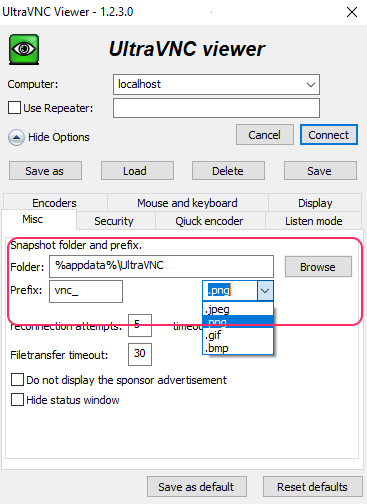367x504 pixels.
Task: Toggle Hide status window checkbox
Action: point(17,399)
